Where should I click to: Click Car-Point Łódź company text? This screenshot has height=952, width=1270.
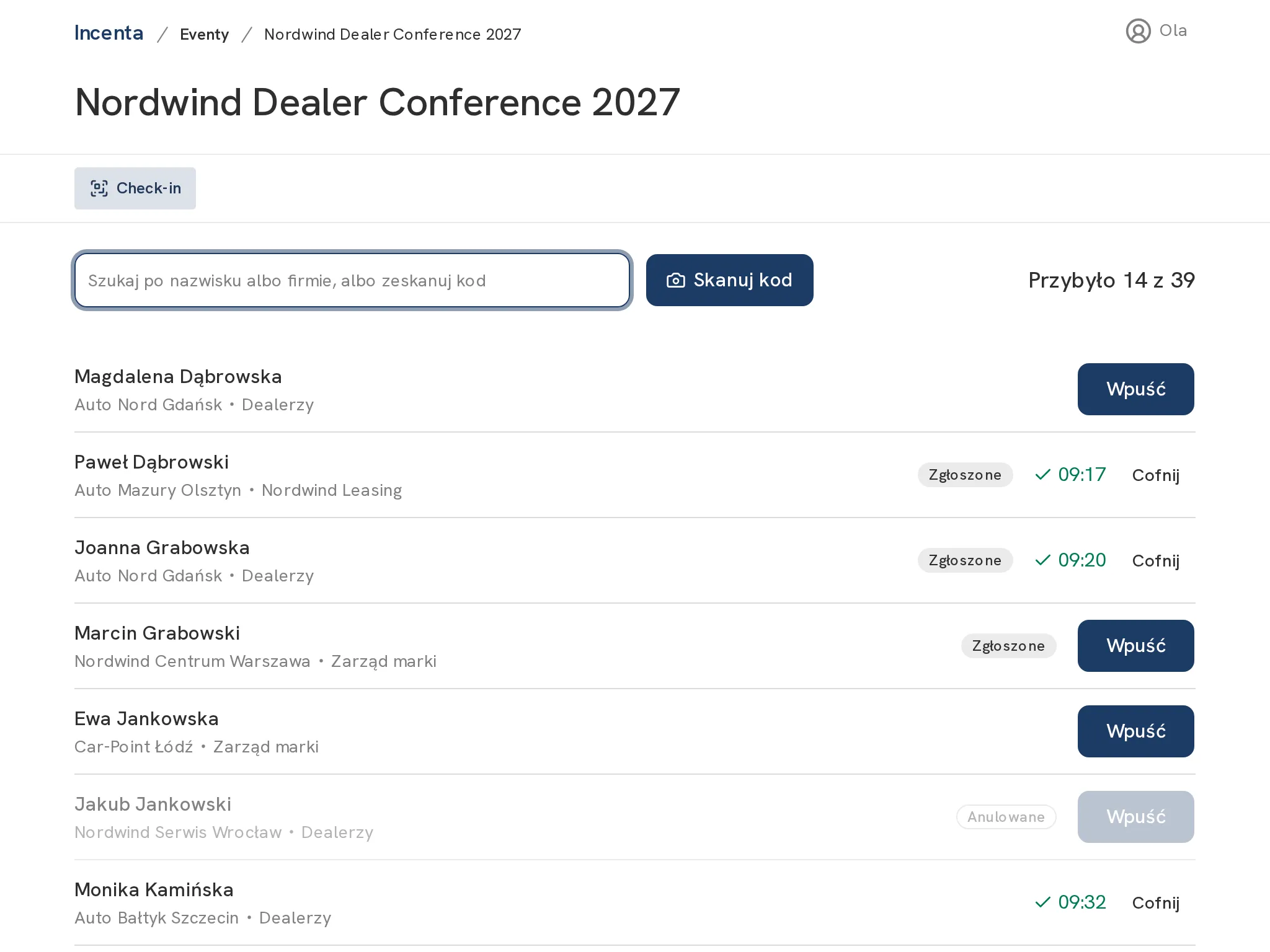[134, 747]
